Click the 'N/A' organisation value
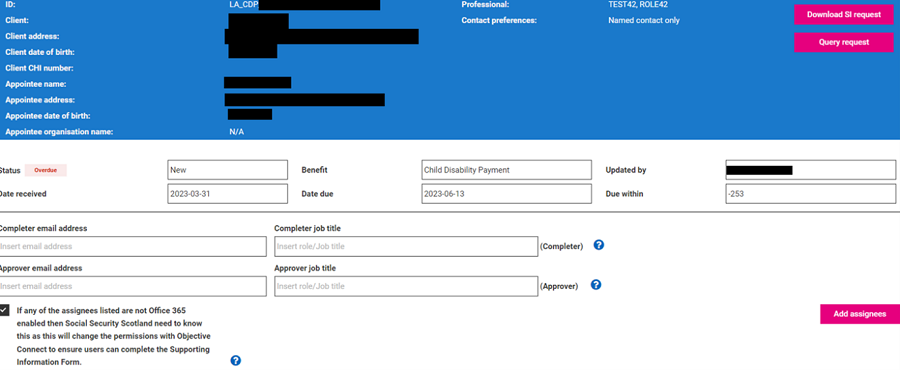900x370 pixels. [x=236, y=132]
